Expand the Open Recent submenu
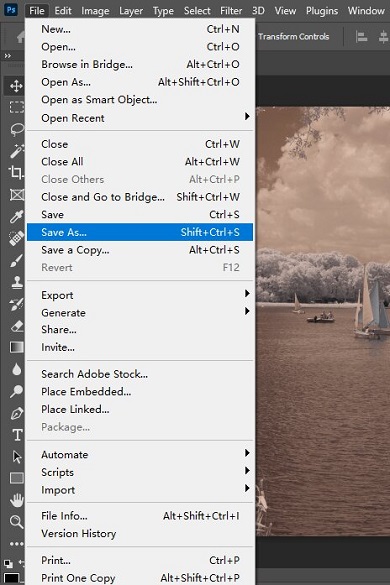The width and height of the screenshot is (390, 585). 140,118
